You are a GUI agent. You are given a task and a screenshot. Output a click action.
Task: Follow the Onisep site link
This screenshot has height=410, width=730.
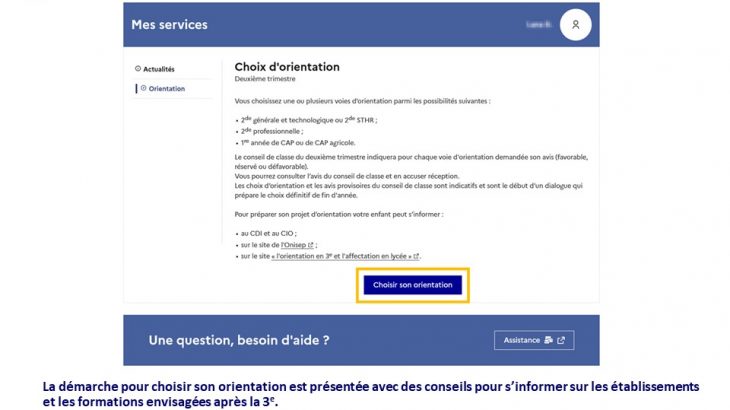pyautogui.click(x=293, y=245)
